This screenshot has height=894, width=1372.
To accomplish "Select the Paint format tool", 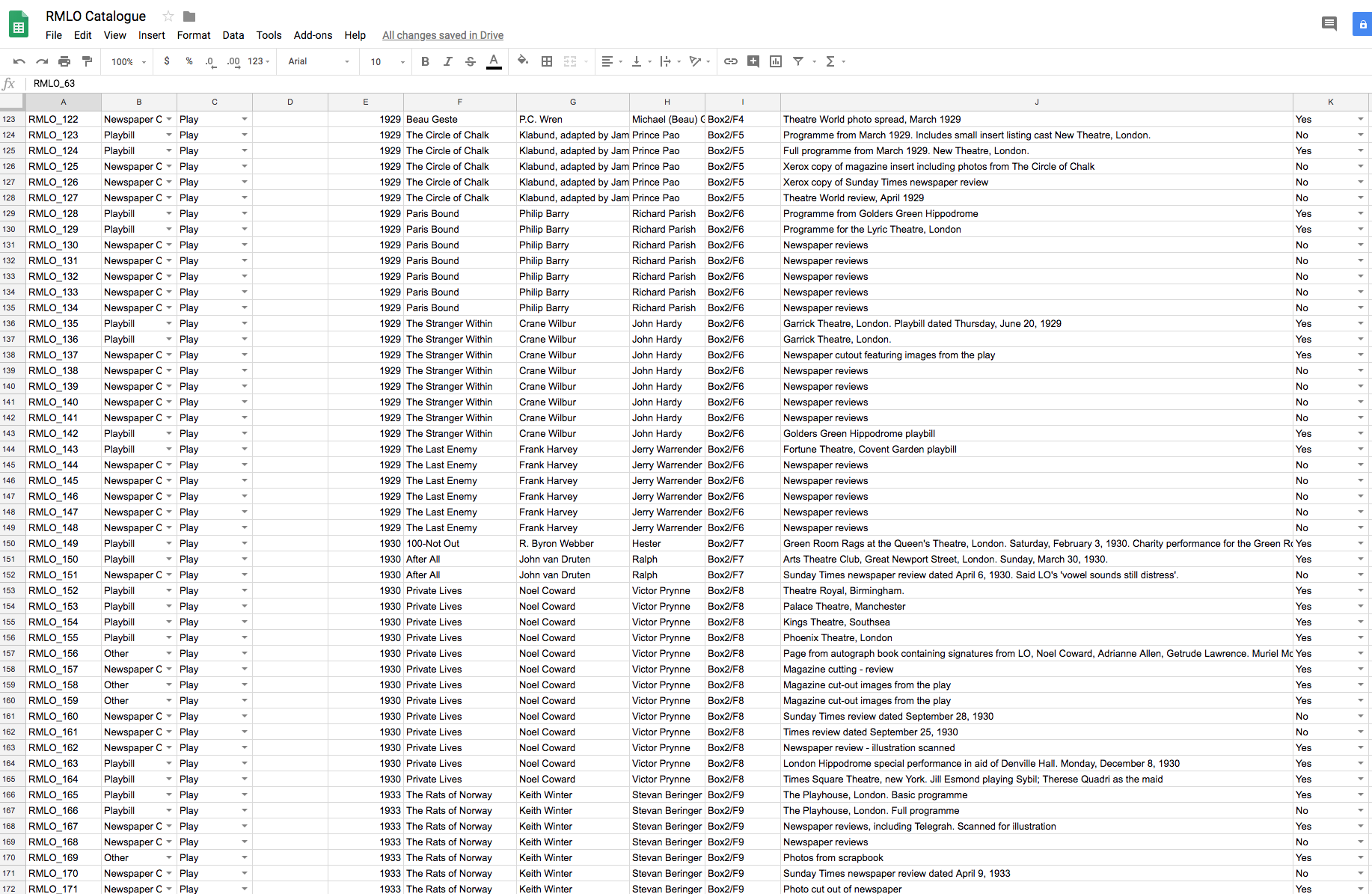I will coord(87,61).
